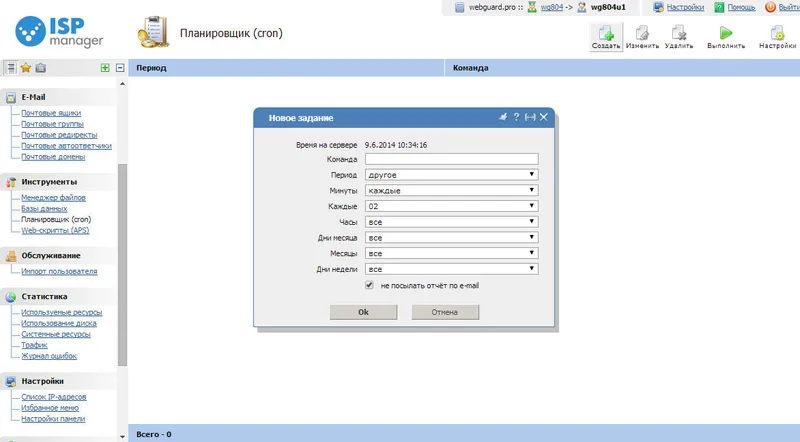
Task: Open Импорт пользователя link
Action: click(x=59, y=272)
